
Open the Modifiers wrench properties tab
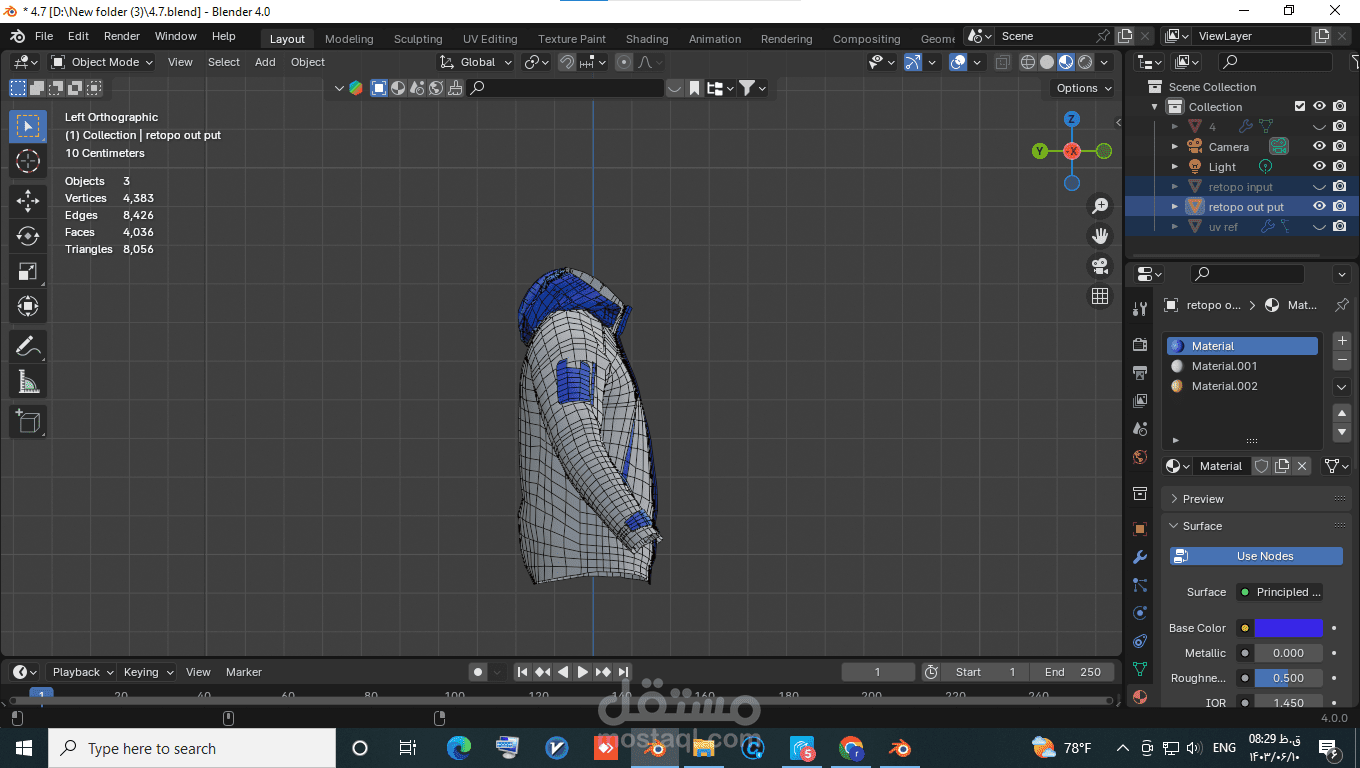click(x=1140, y=557)
